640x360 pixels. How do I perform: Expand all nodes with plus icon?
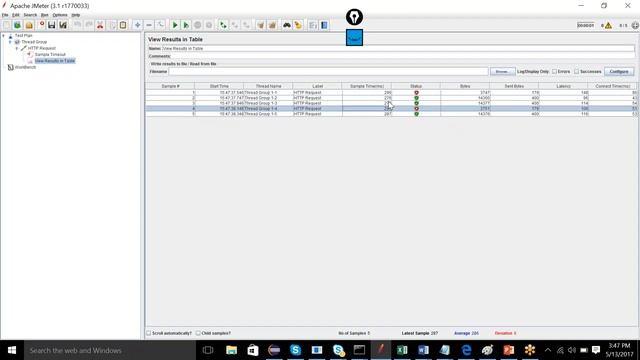[x=138, y=25]
